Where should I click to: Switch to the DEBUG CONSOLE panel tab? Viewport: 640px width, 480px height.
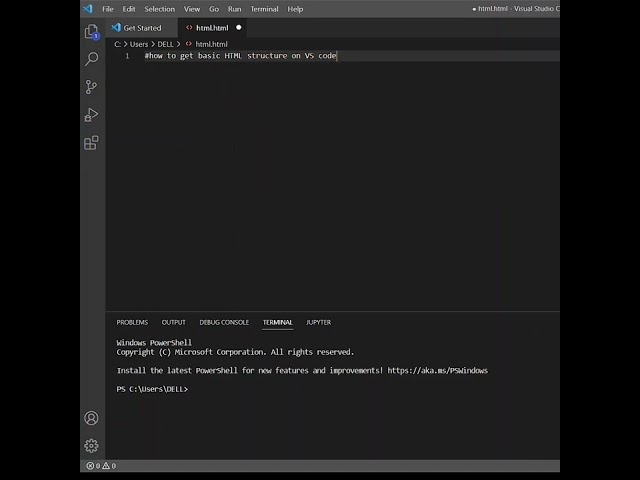(224, 322)
